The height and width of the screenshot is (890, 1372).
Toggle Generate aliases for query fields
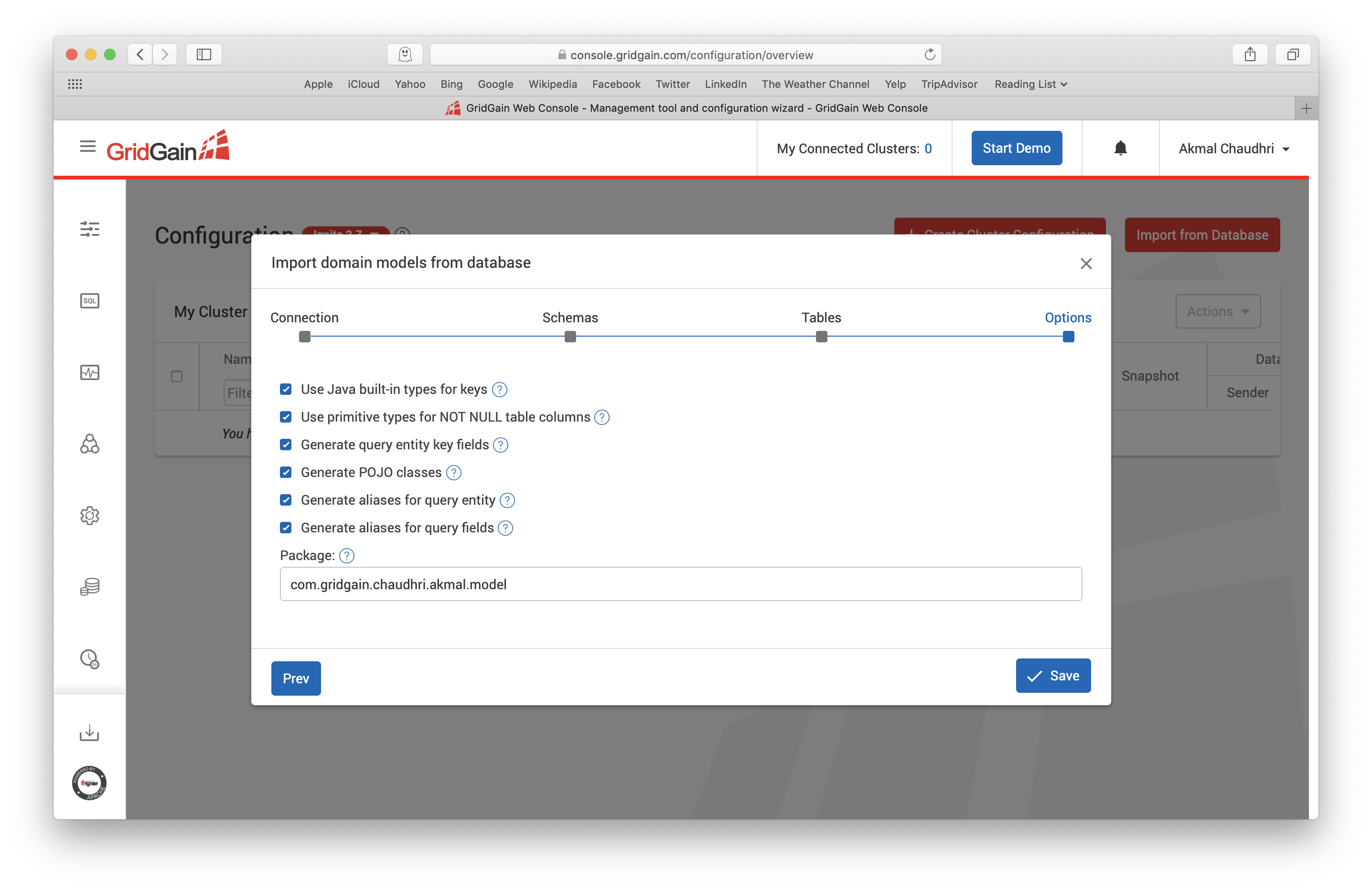click(285, 528)
